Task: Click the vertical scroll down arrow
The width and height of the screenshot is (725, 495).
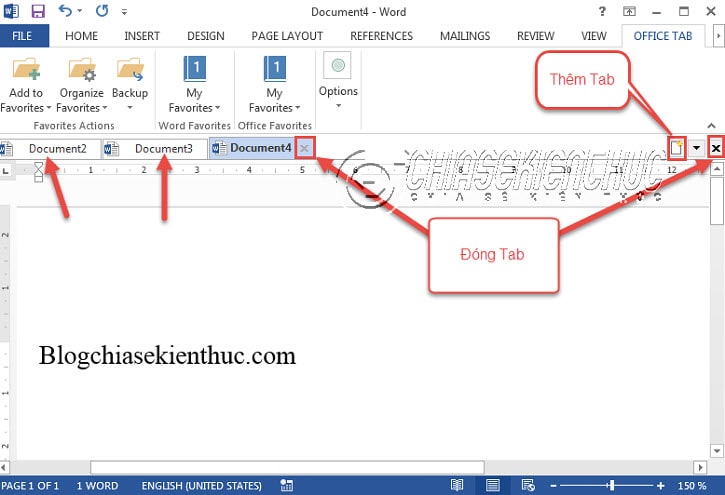Action: point(717,451)
